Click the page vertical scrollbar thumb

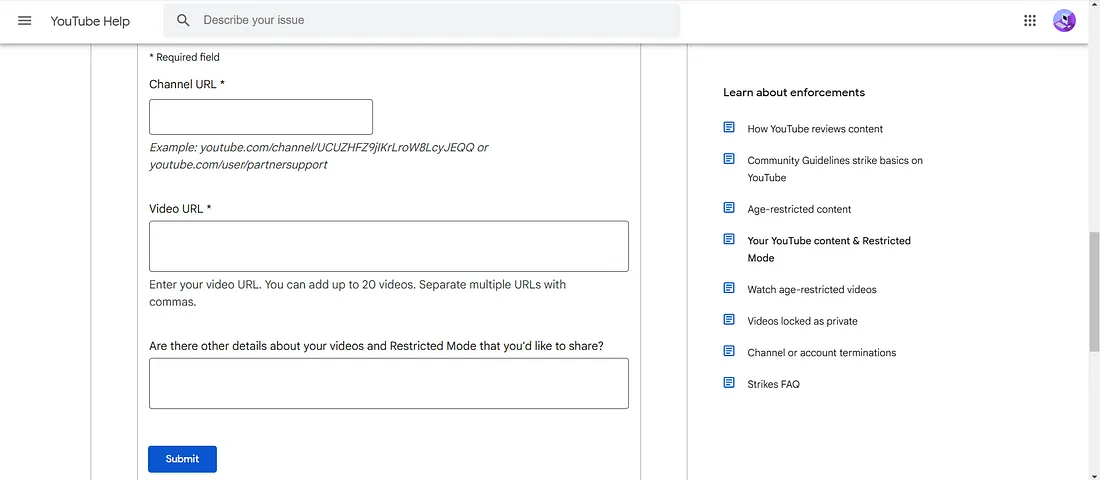1094,291
